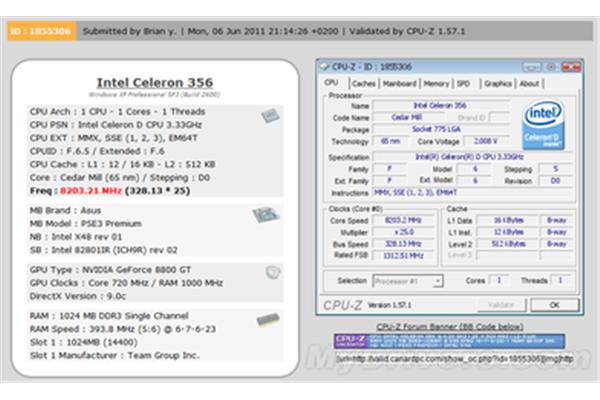600x400 pixels.
Task: Click the RAM module icon beside RAM row
Action: click(268, 319)
